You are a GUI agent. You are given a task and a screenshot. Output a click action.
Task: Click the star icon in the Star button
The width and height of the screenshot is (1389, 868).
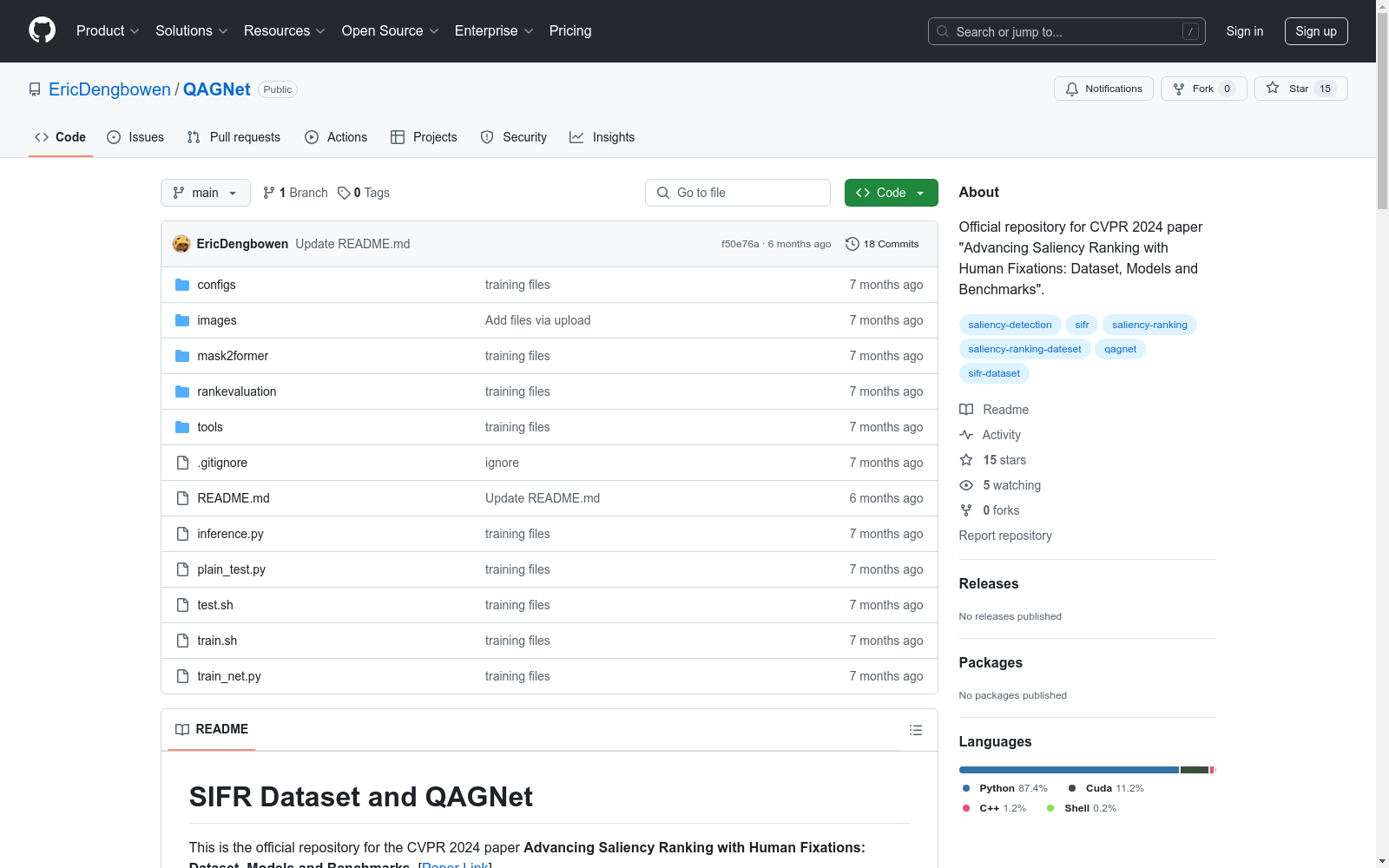1273,88
